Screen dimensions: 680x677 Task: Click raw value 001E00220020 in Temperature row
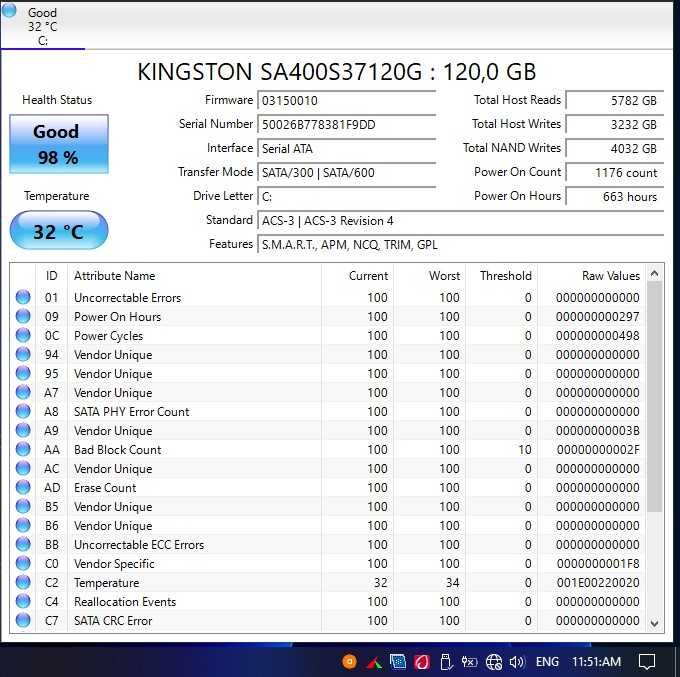tap(598, 583)
